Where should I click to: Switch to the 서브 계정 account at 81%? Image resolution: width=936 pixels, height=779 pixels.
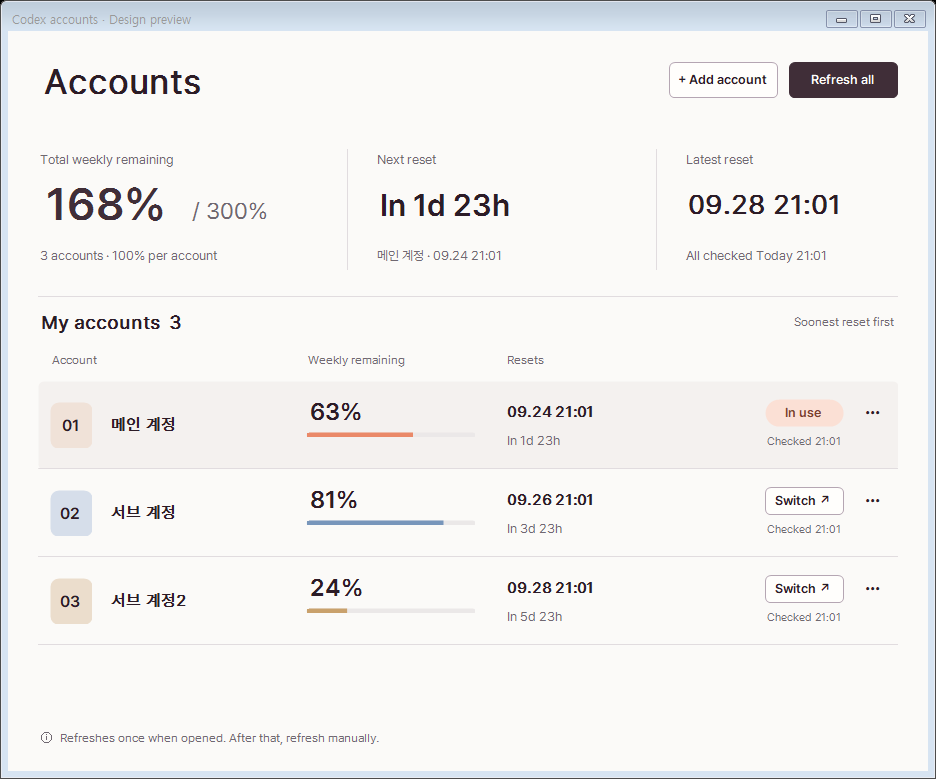click(804, 501)
